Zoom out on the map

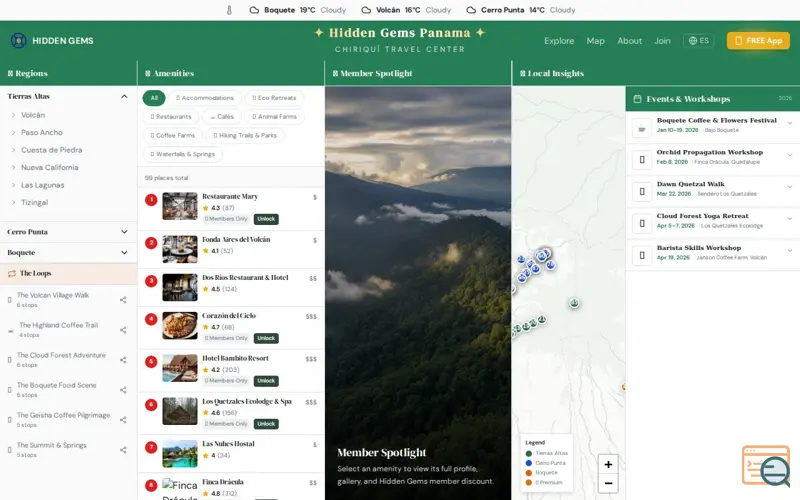(x=608, y=483)
